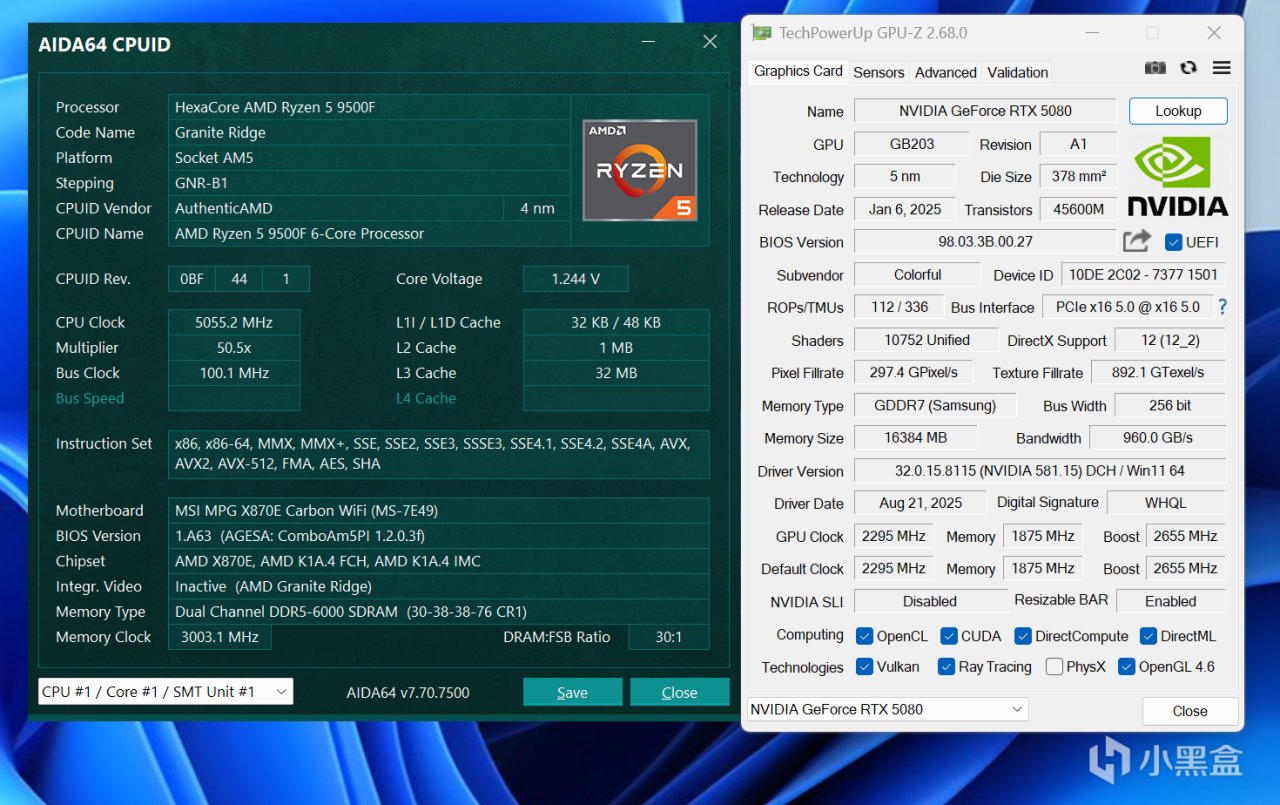
Task: Click the GPU-Z title bar app icon
Action: 762,33
